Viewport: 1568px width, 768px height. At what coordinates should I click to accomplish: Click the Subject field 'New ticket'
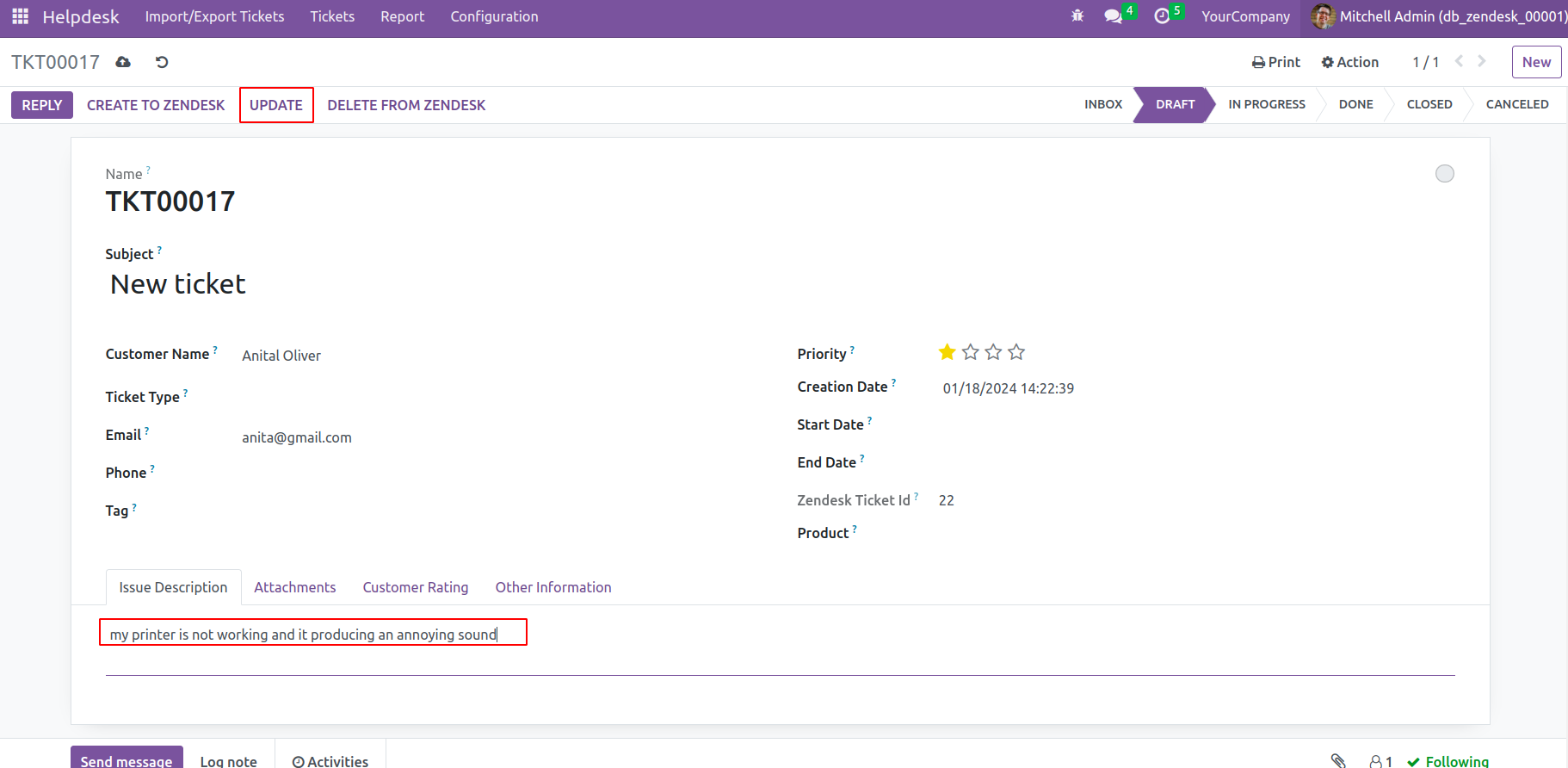[x=178, y=284]
